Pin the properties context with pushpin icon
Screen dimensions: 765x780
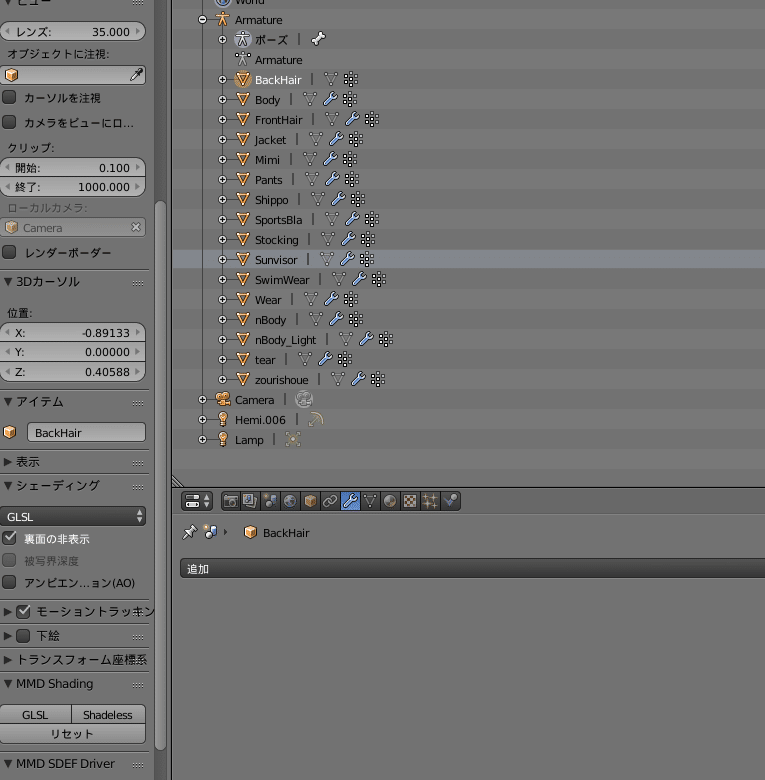pyautogui.click(x=190, y=532)
